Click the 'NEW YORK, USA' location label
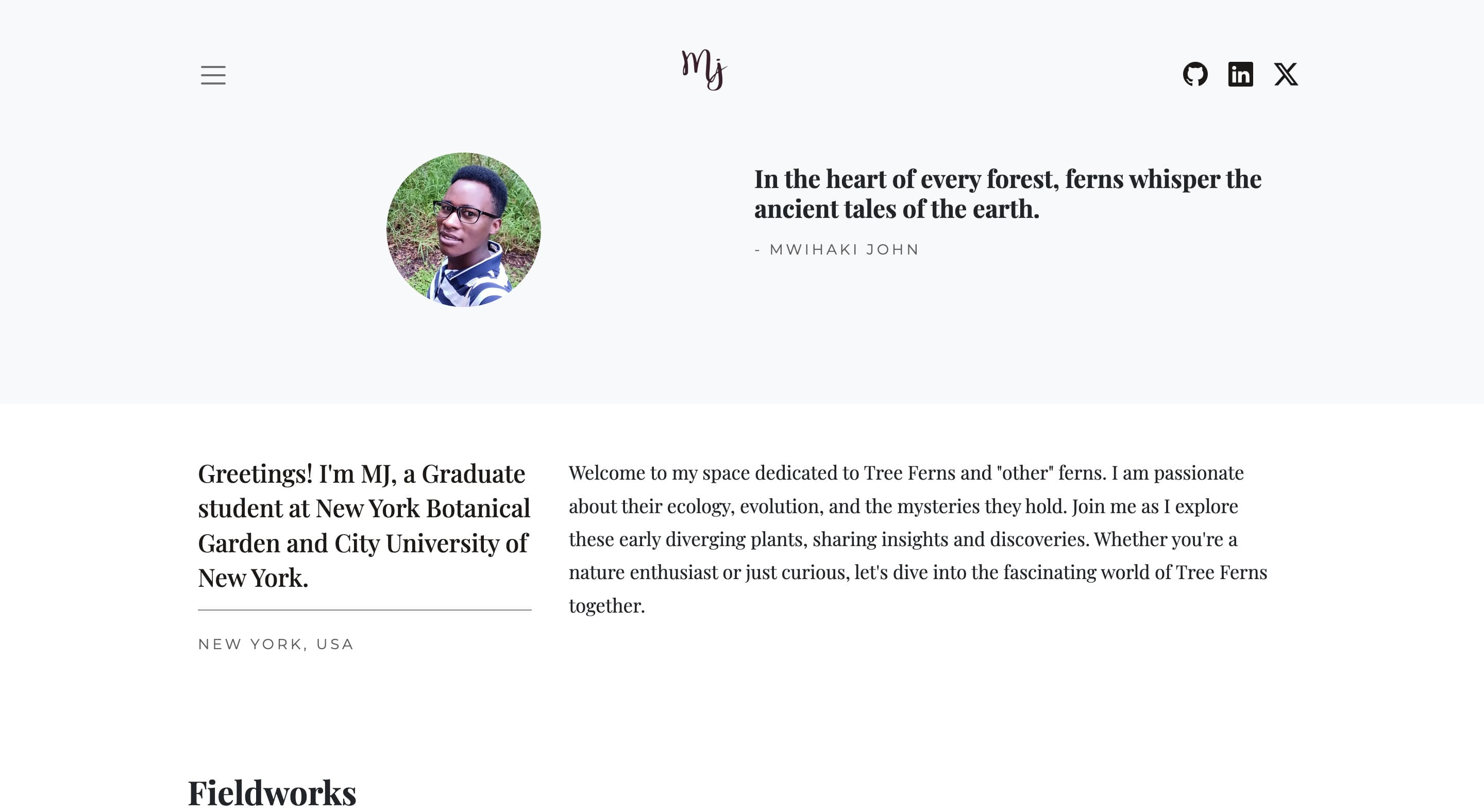The image size is (1484, 812). [x=275, y=644]
